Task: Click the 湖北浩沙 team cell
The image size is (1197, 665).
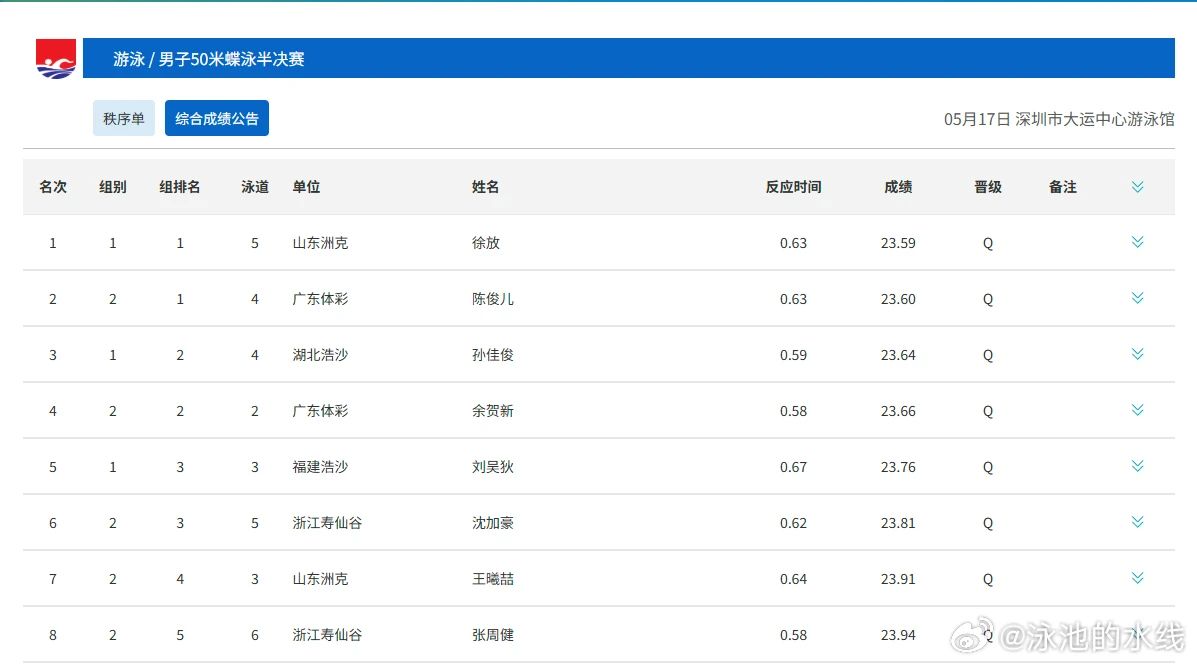Action: click(321, 355)
